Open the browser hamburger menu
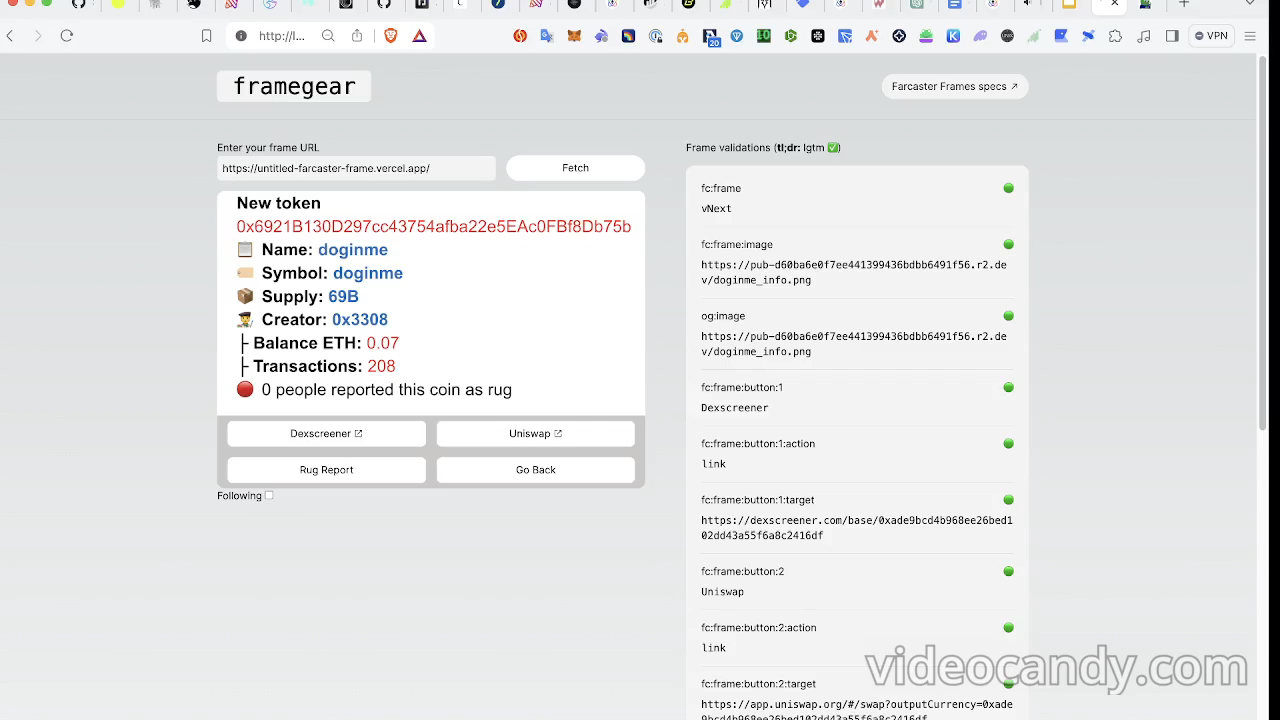The height and width of the screenshot is (720, 1280). 1250,36
